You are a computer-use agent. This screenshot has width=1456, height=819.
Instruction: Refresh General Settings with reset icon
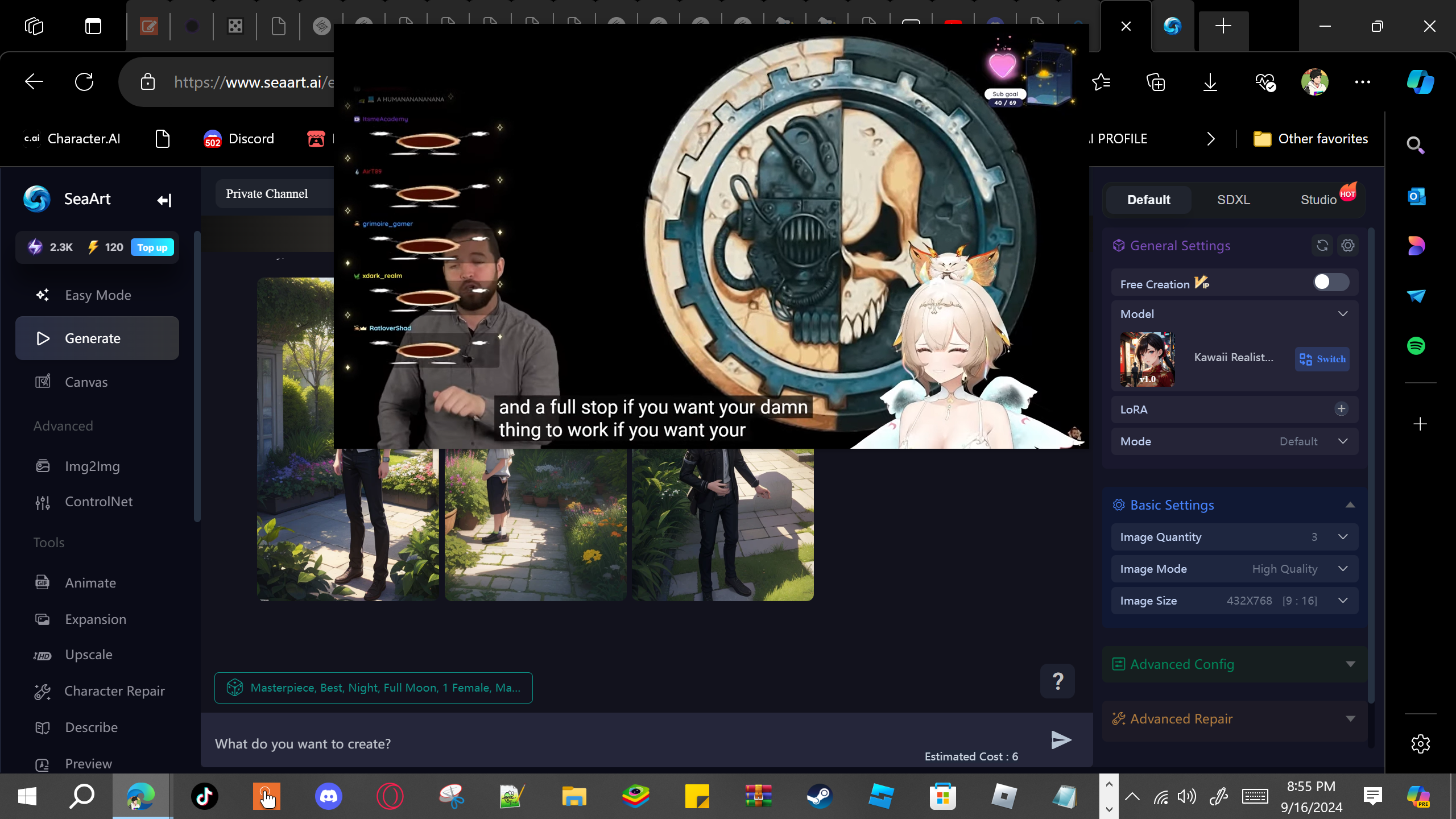(1322, 245)
